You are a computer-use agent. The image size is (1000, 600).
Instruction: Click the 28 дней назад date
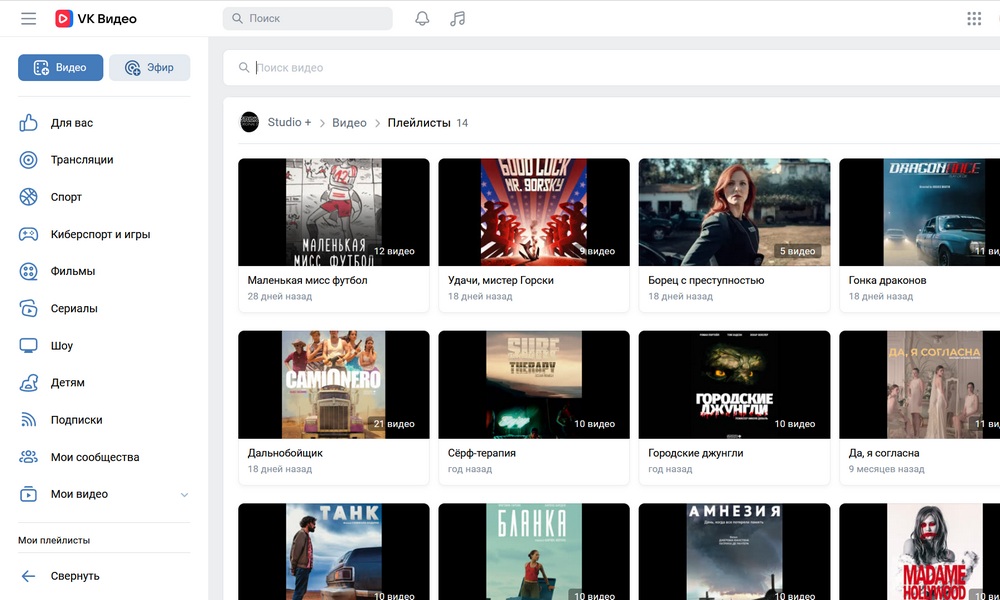click(x=280, y=296)
